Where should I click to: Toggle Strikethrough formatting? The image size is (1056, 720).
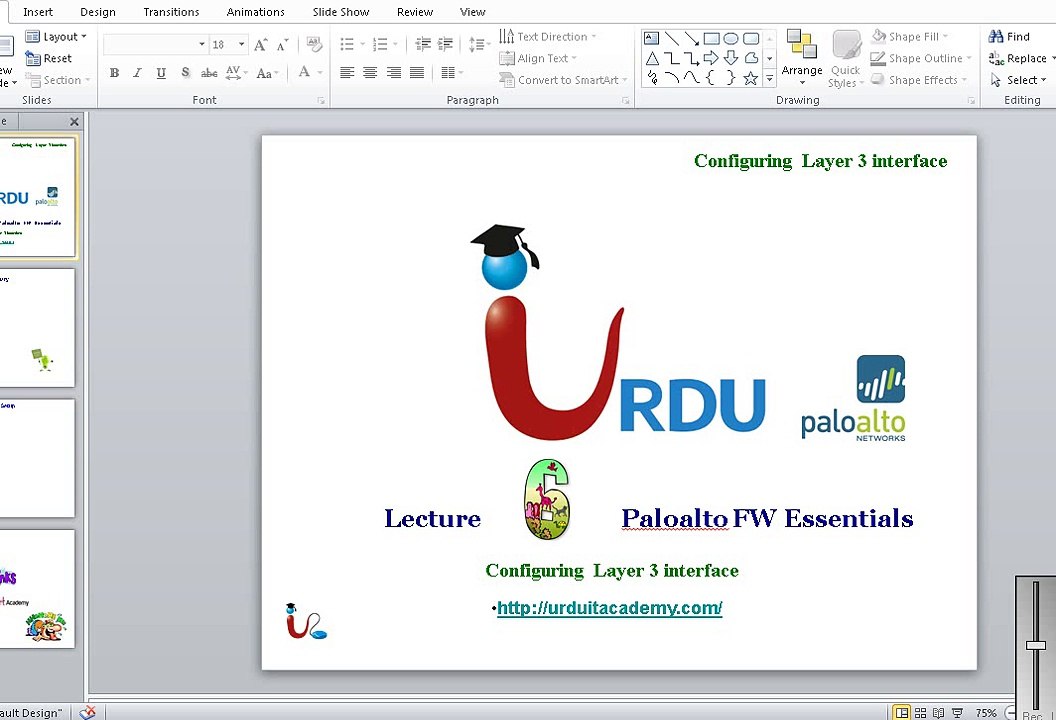point(209,73)
